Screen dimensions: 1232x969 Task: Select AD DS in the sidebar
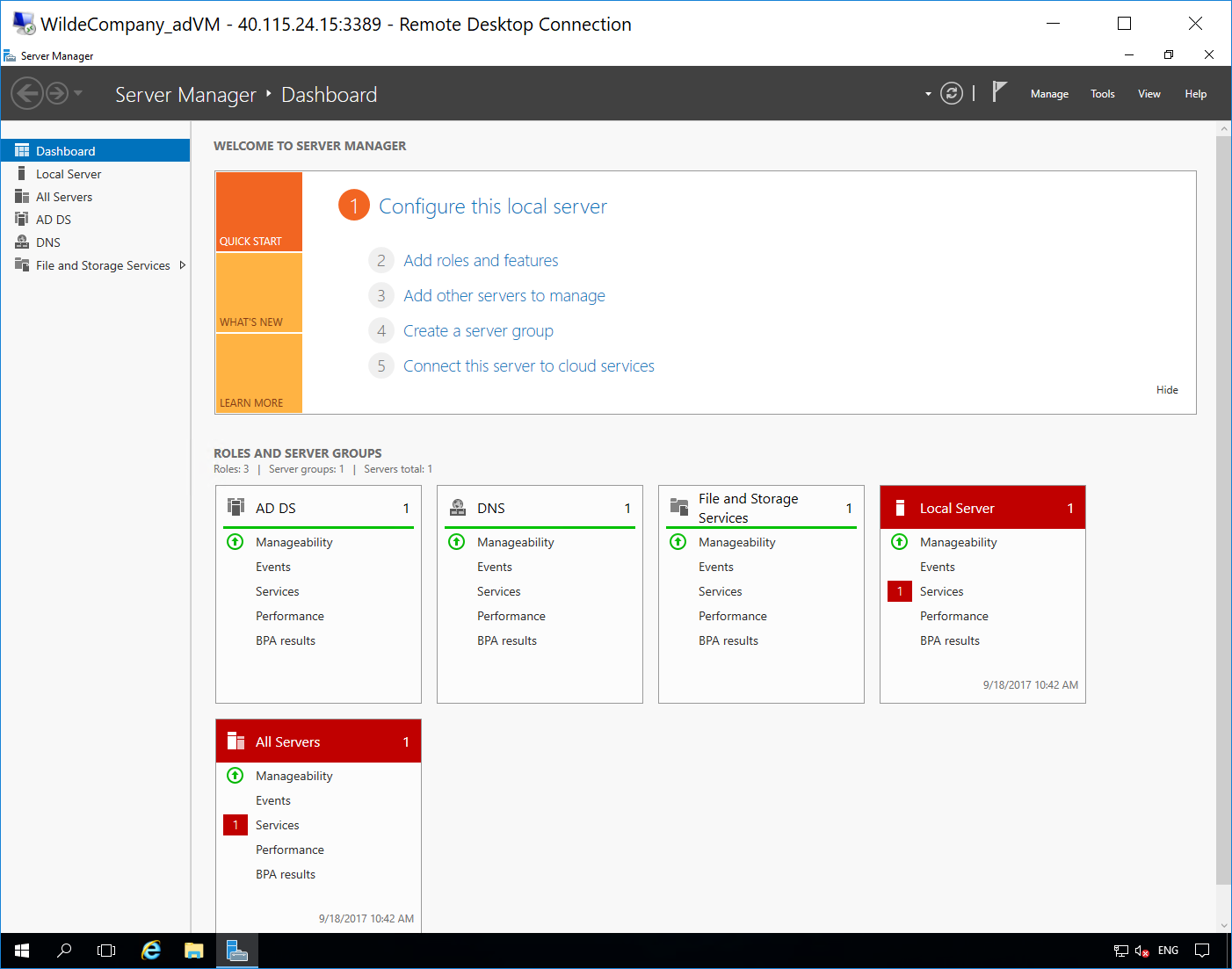[95, 220]
